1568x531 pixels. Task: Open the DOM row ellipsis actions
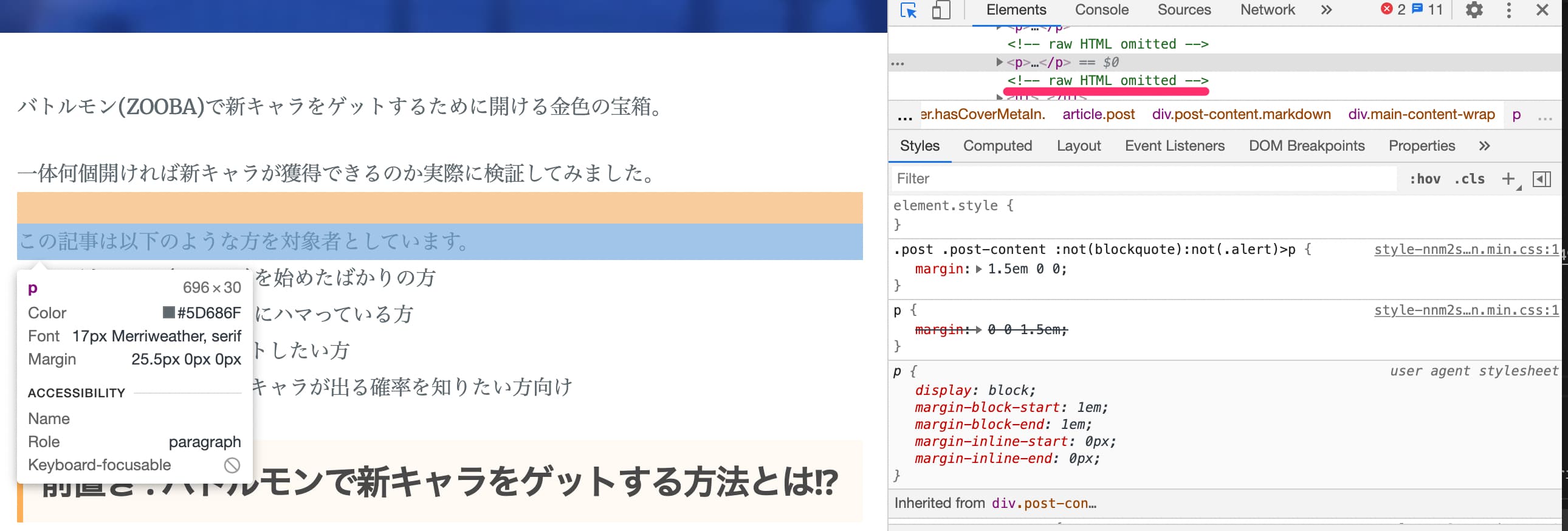click(897, 63)
